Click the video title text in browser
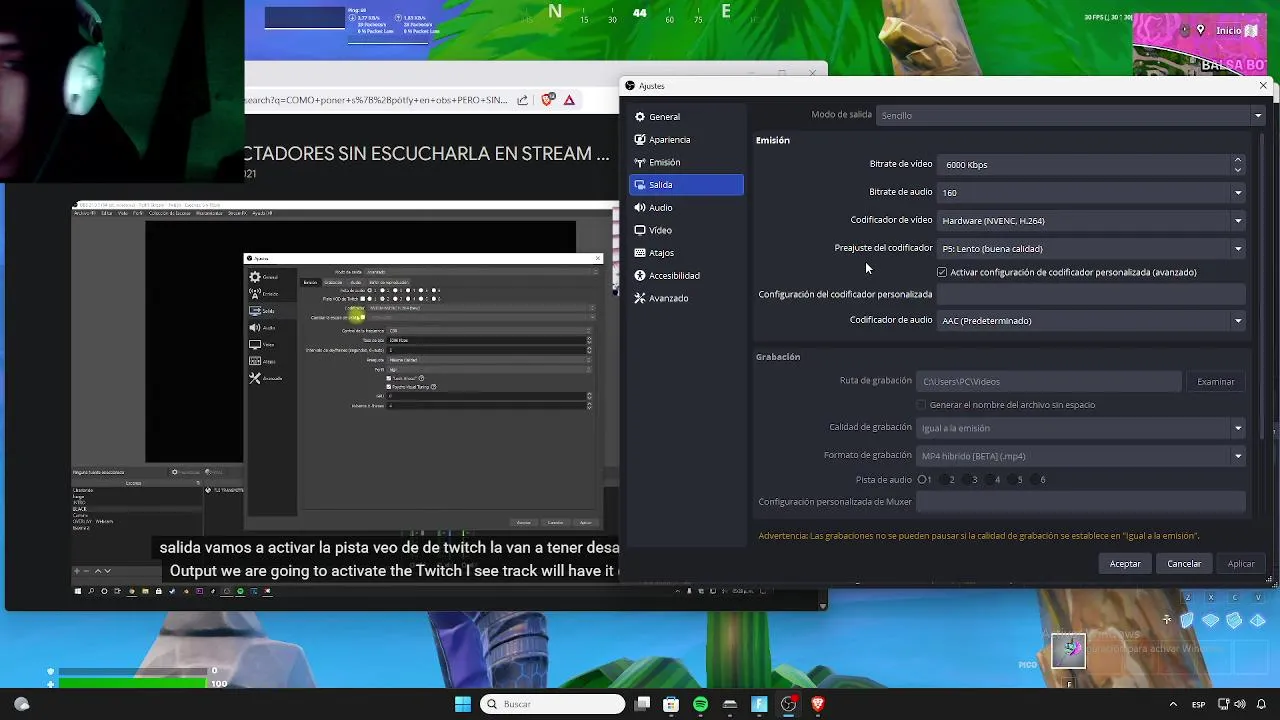 tap(427, 154)
